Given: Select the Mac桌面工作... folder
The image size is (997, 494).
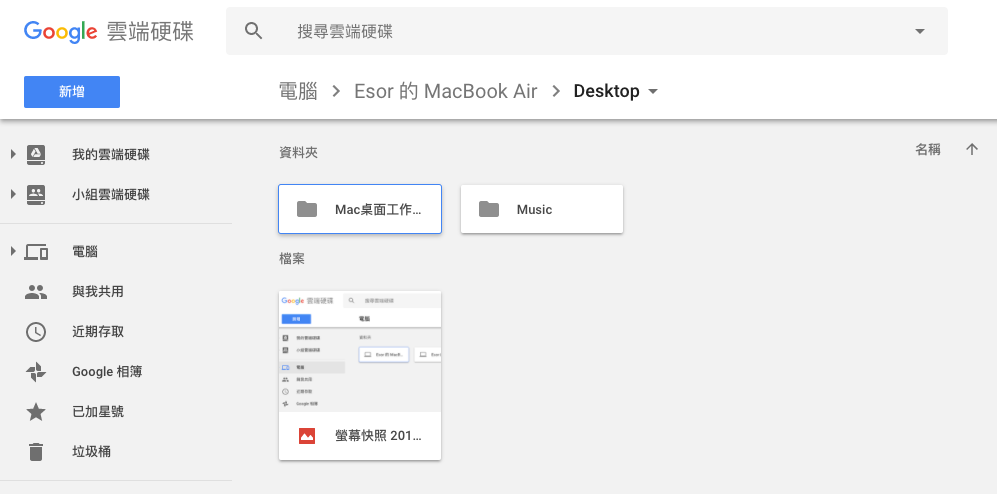Looking at the screenshot, I should [x=360, y=209].
